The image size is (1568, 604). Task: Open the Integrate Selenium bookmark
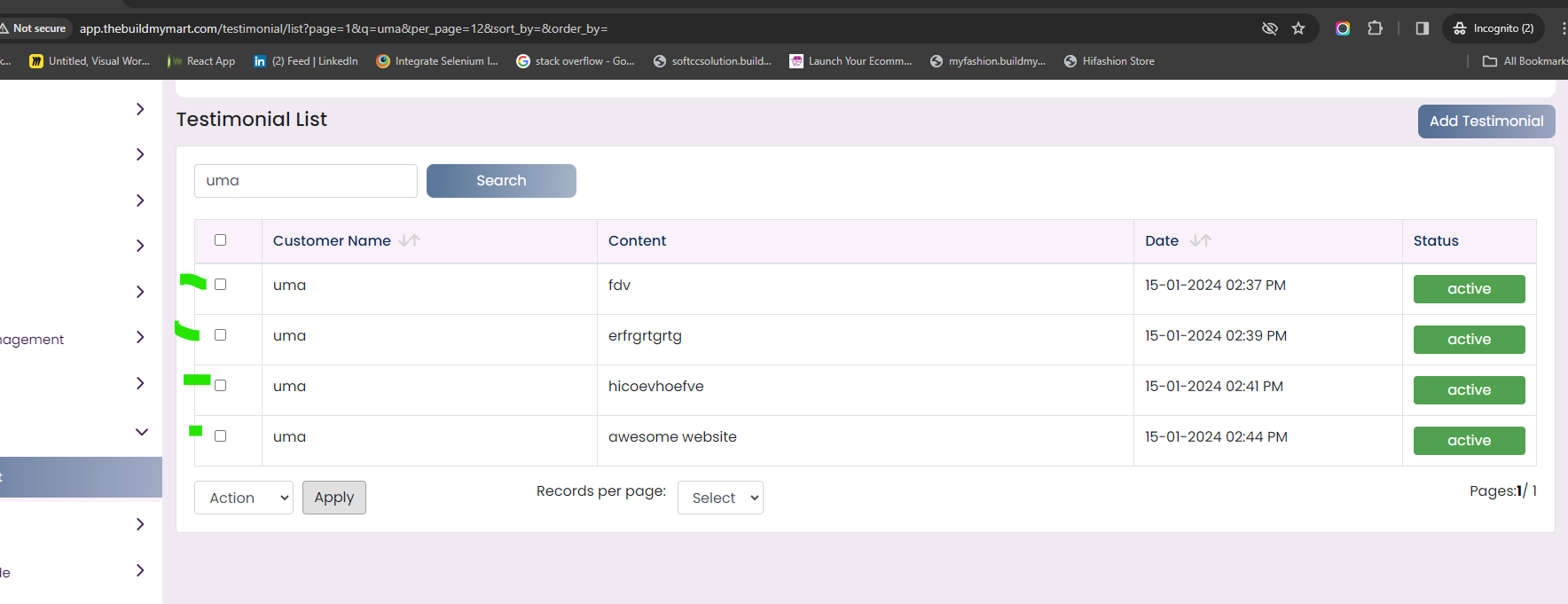[437, 61]
